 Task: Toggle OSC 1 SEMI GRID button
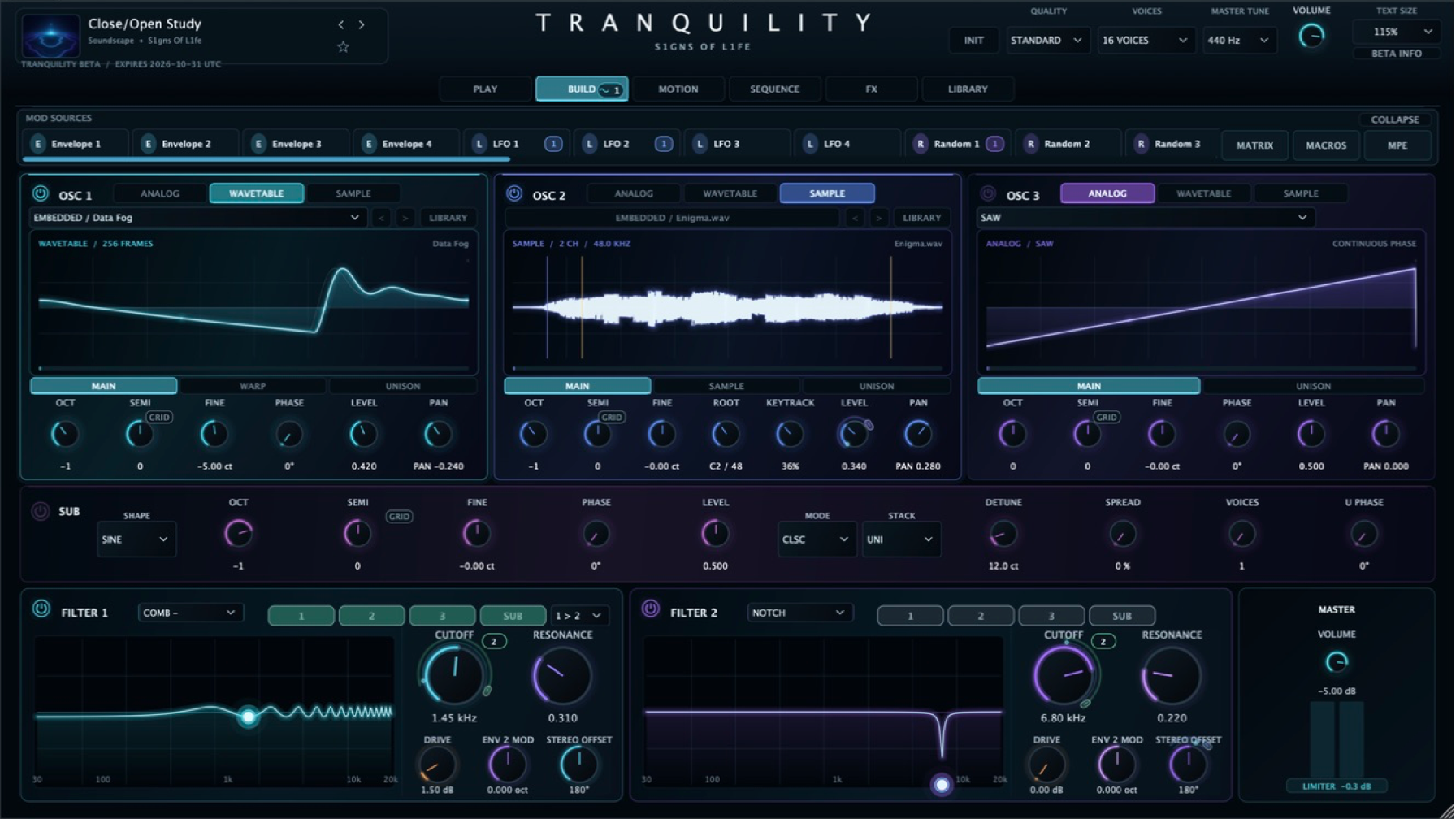click(x=158, y=417)
